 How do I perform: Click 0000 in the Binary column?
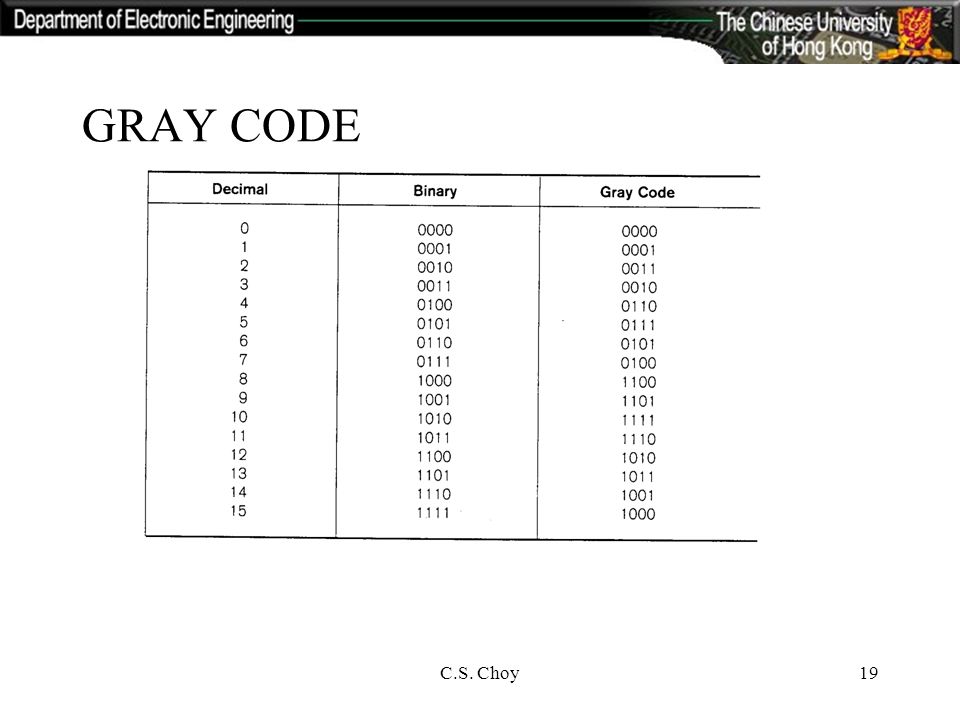tap(435, 230)
